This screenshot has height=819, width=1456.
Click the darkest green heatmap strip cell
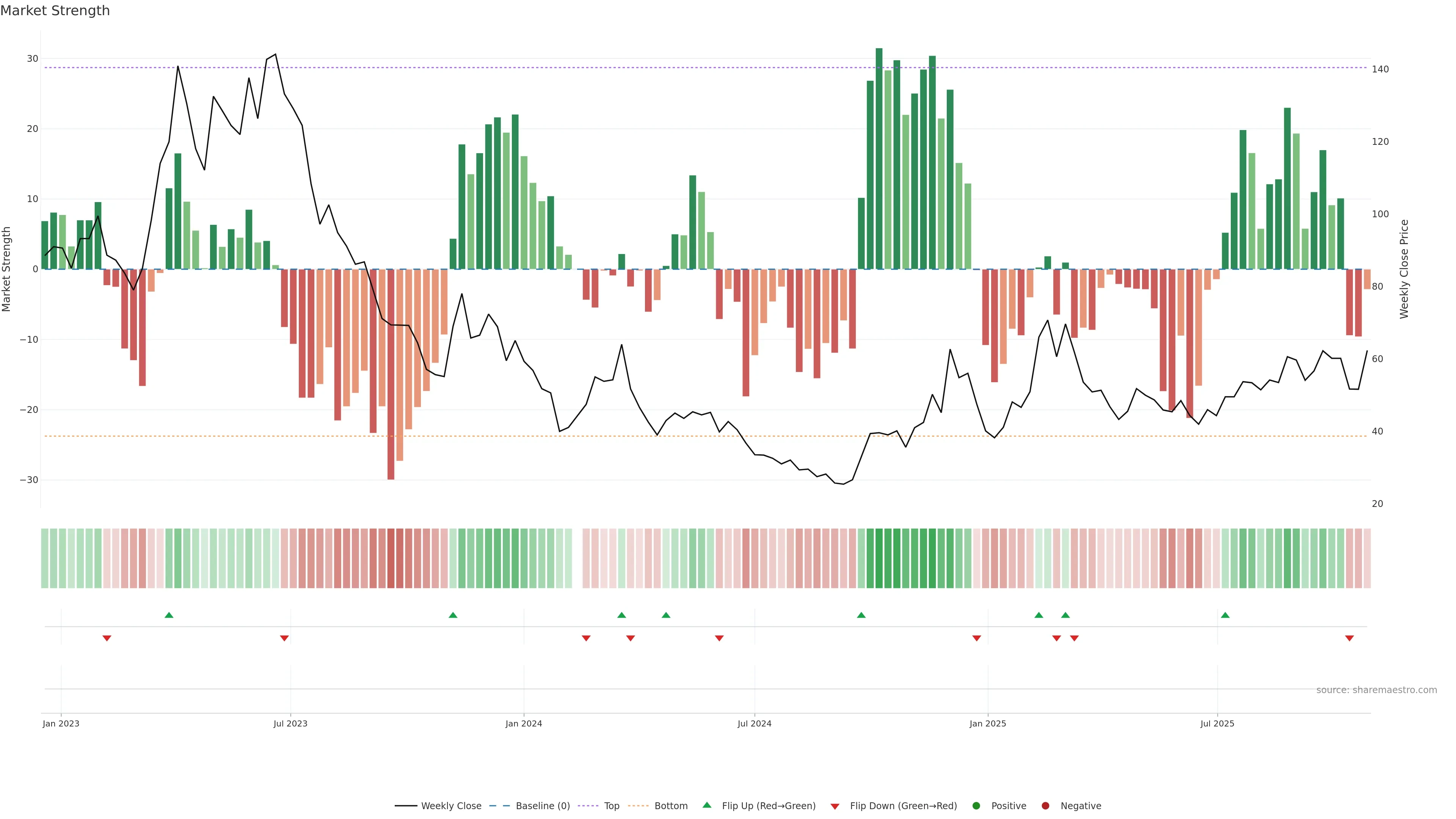(879, 559)
